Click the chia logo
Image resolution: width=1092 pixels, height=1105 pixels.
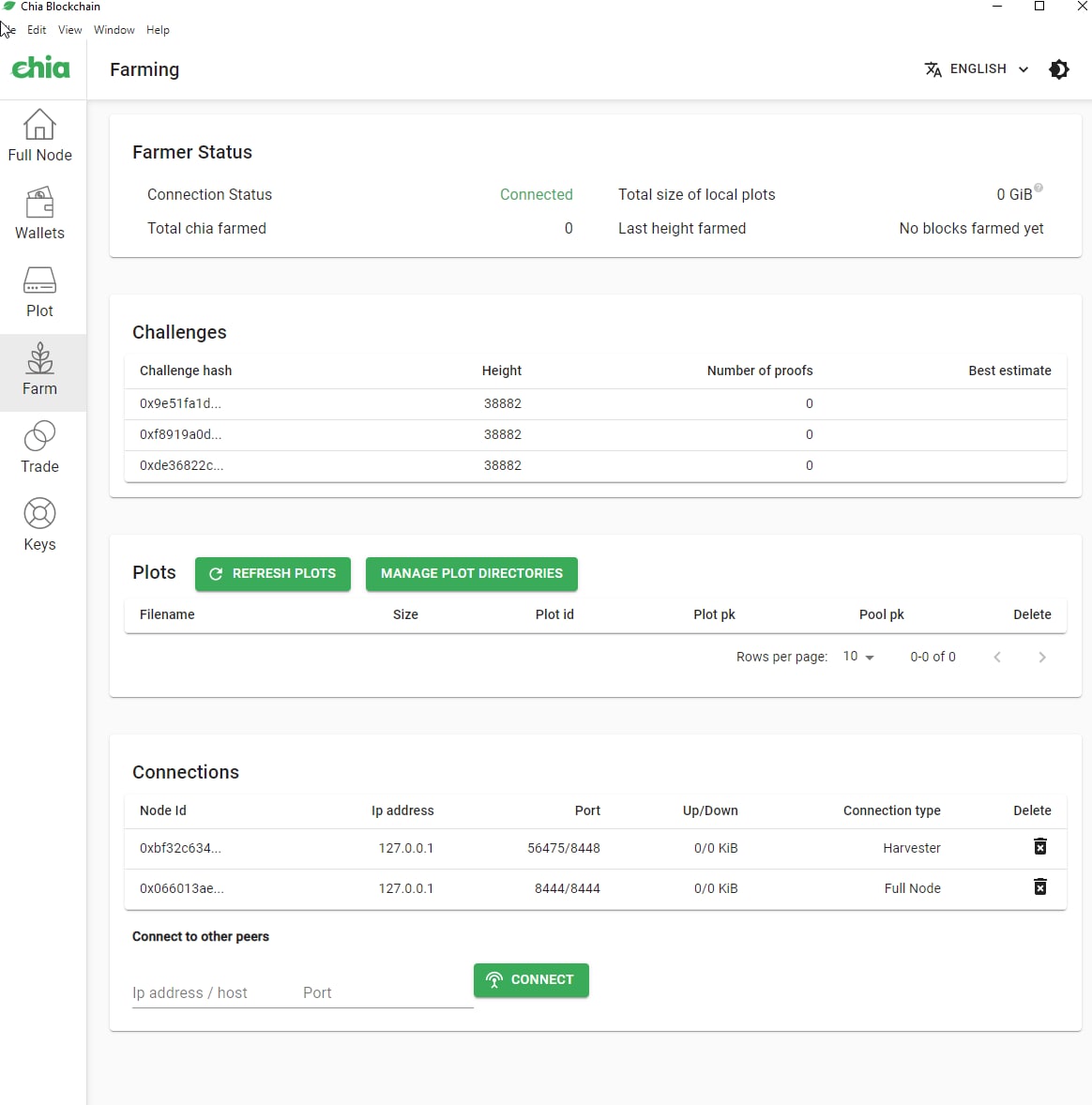point(41,68)
